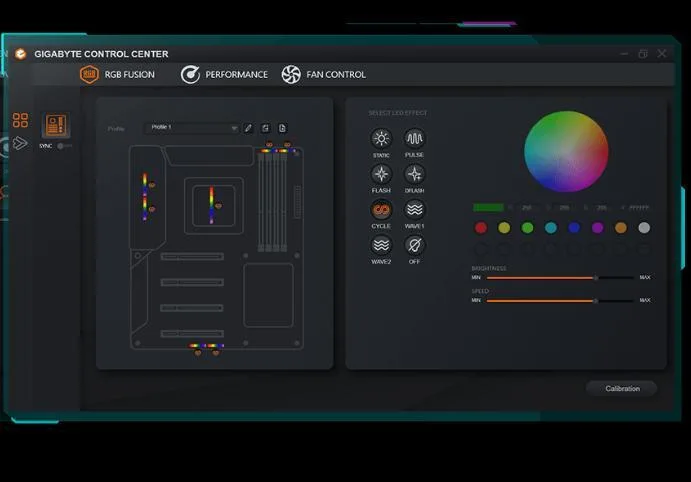Turn LEDs off with Off icon
691x482 pixels.
pyautogui.click(x=414, y=245)
